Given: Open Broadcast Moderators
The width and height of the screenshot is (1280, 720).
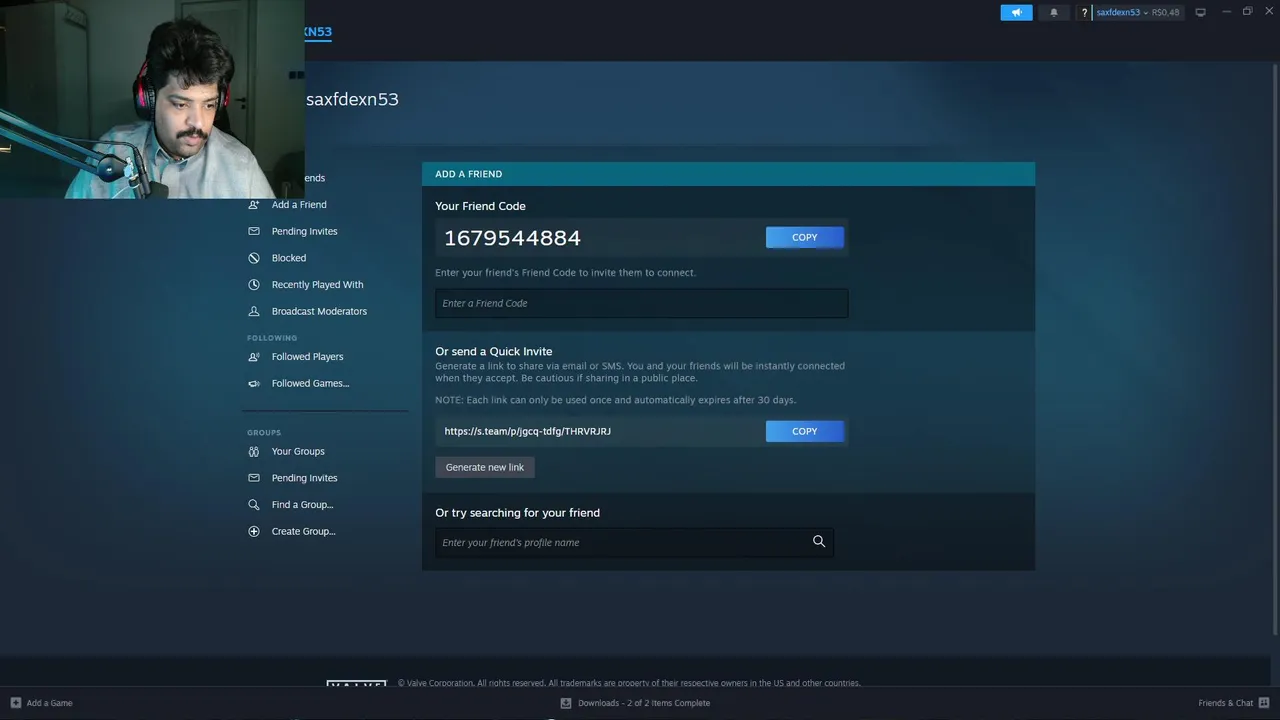Looking at the screenshot, I should [319, 311].
